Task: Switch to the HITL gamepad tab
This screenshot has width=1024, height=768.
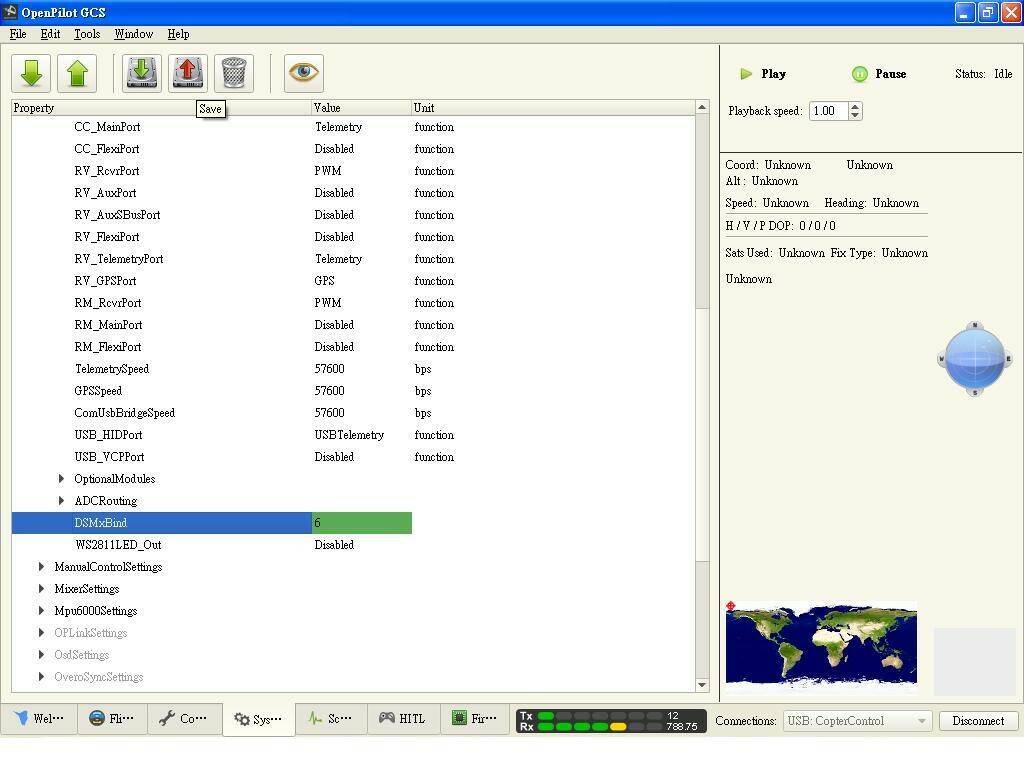Action: (x=404, y=719)
